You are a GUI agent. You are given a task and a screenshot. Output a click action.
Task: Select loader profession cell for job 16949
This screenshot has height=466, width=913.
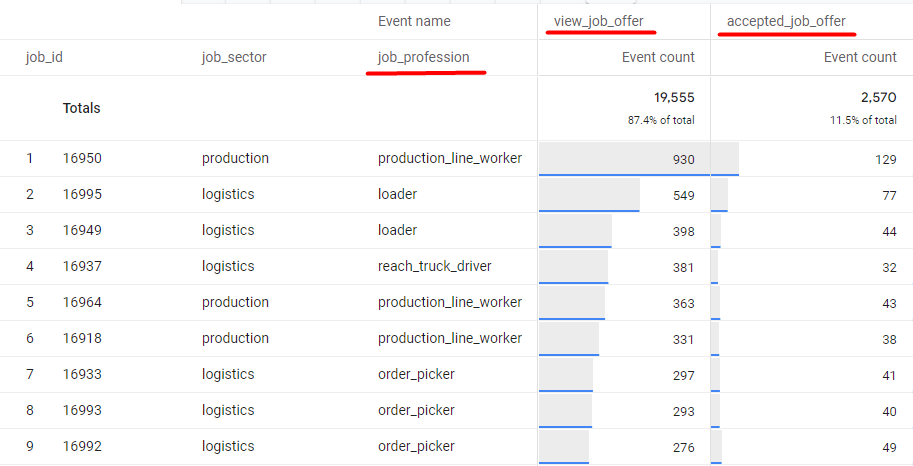pos(397,231)
